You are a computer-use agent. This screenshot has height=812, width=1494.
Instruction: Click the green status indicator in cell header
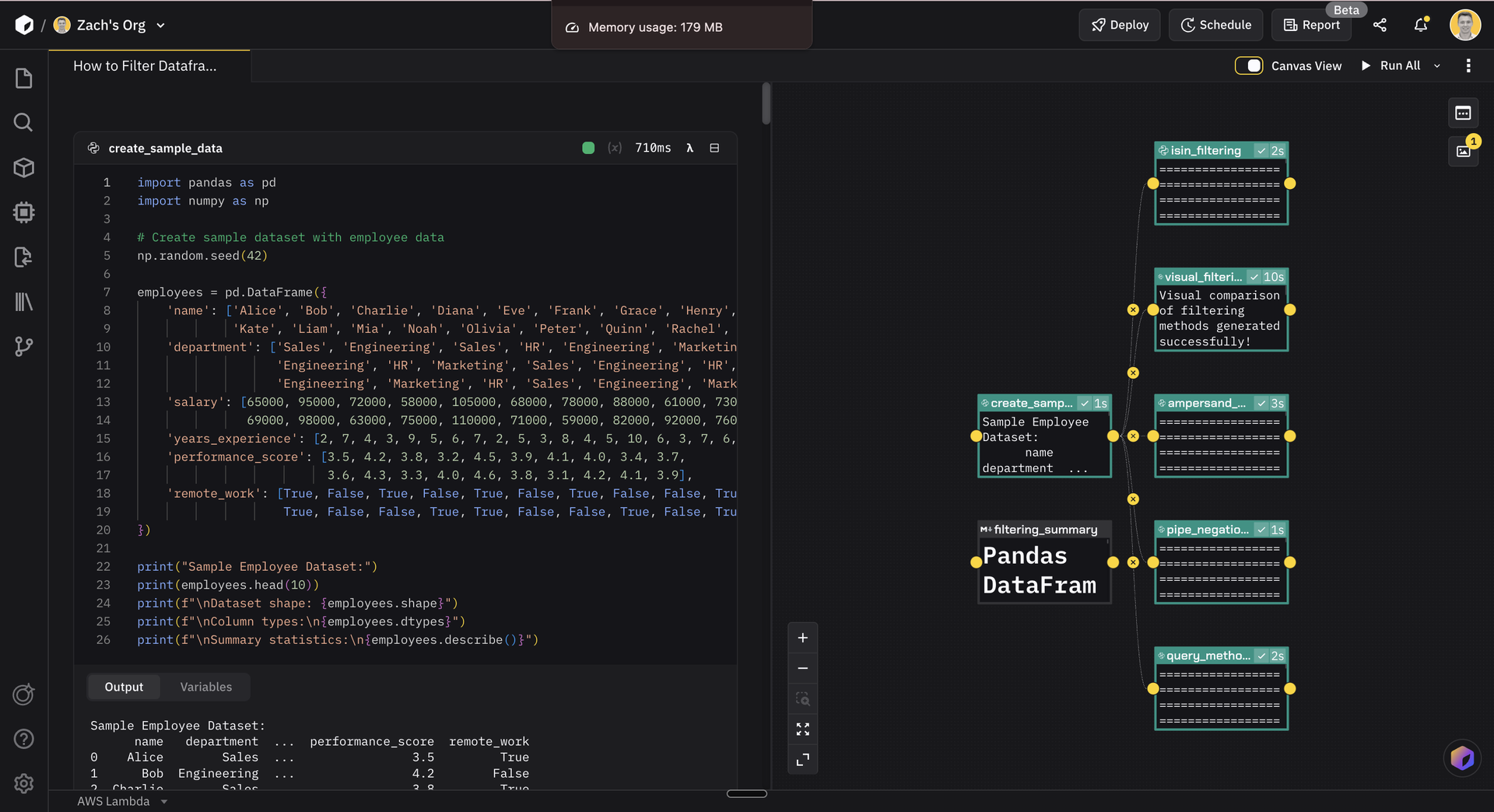pos(588,148)
